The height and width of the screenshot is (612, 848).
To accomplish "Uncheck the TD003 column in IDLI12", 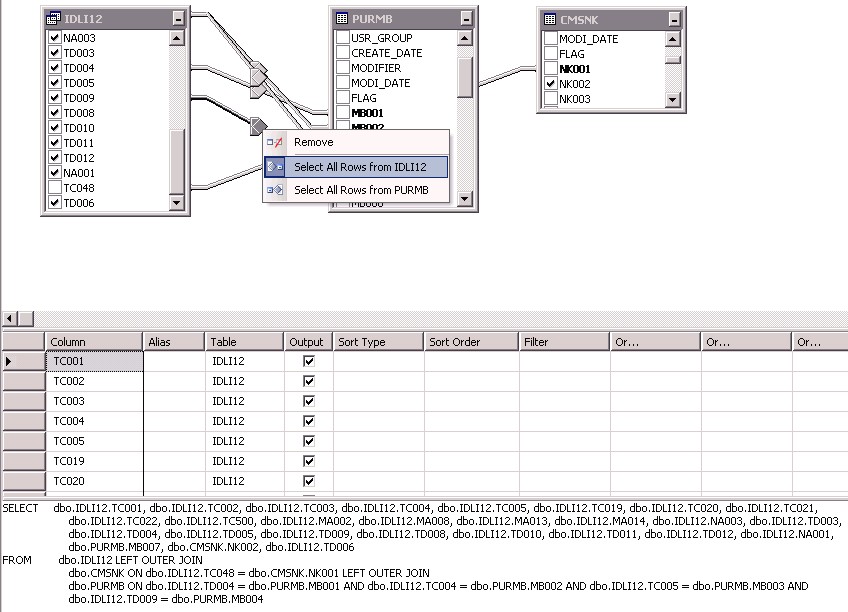I will pos(55,52).
